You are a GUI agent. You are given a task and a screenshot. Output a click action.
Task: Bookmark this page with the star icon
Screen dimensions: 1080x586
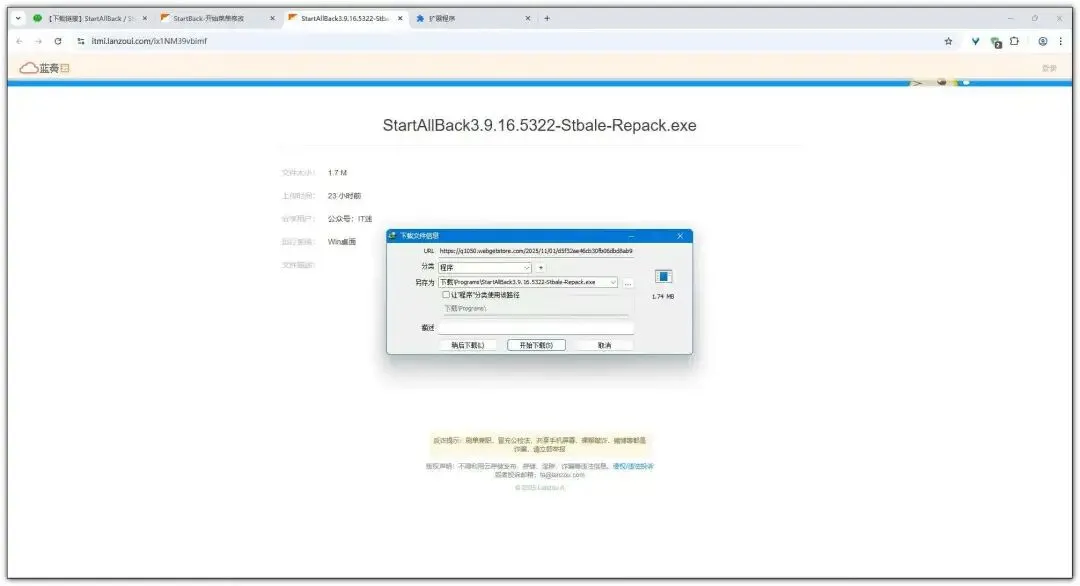pyautogui.click(x=948, y=41)
